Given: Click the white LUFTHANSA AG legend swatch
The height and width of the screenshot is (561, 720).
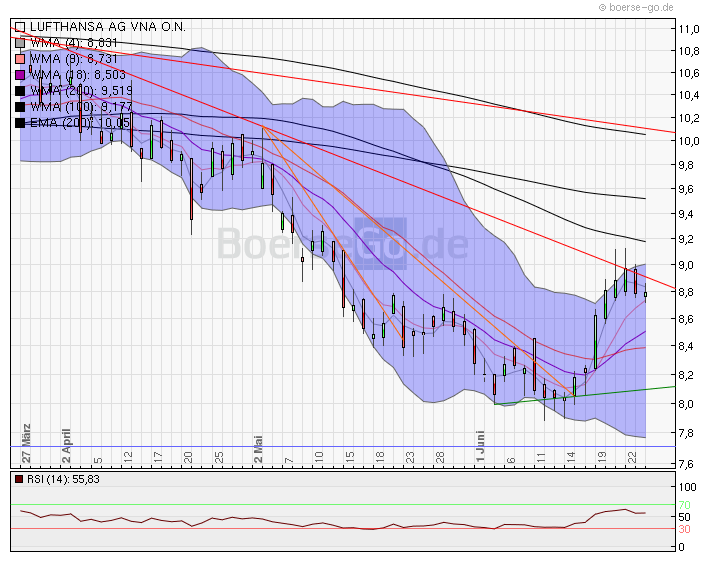Looking at the screenshot, I should pyautogui.click(x=20, y=27).
